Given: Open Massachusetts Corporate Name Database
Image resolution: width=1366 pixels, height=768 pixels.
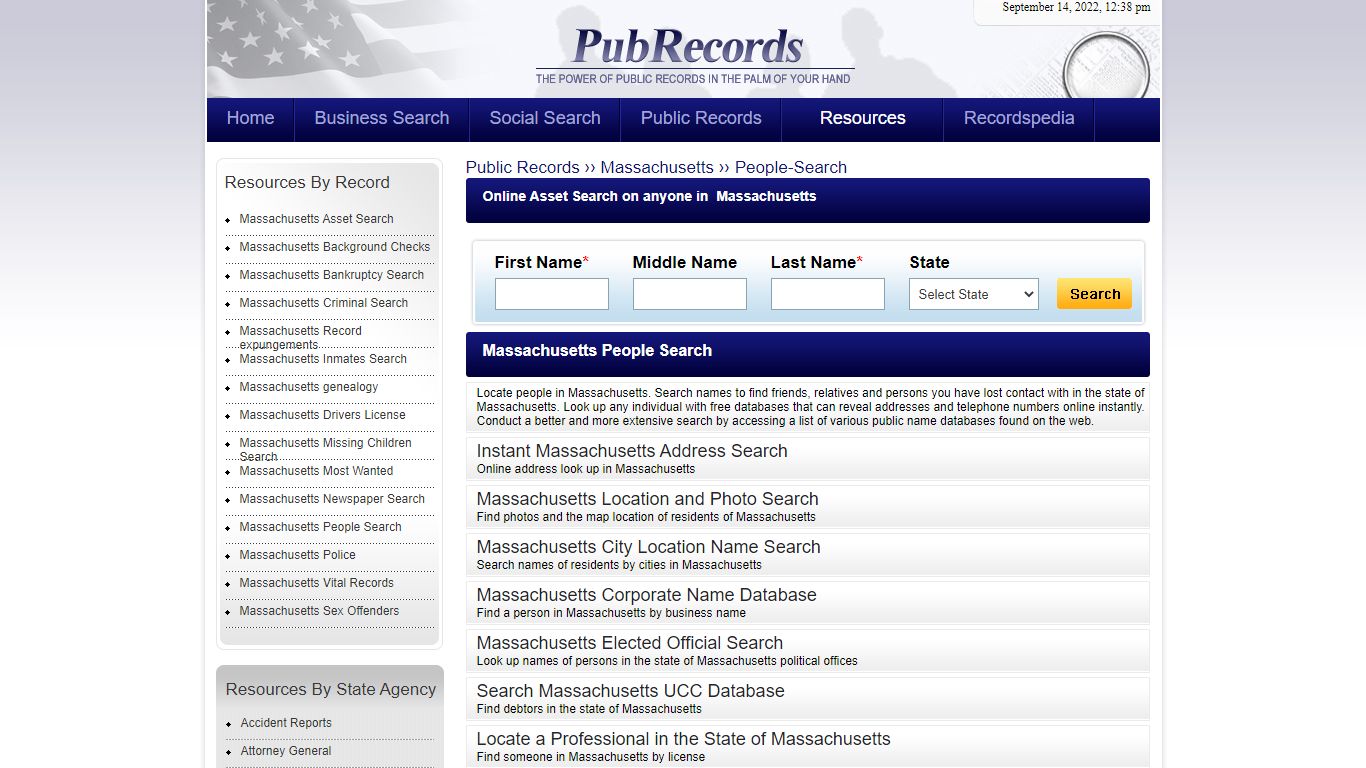Looking at the screenshot, I should click(x=647, y=595).
